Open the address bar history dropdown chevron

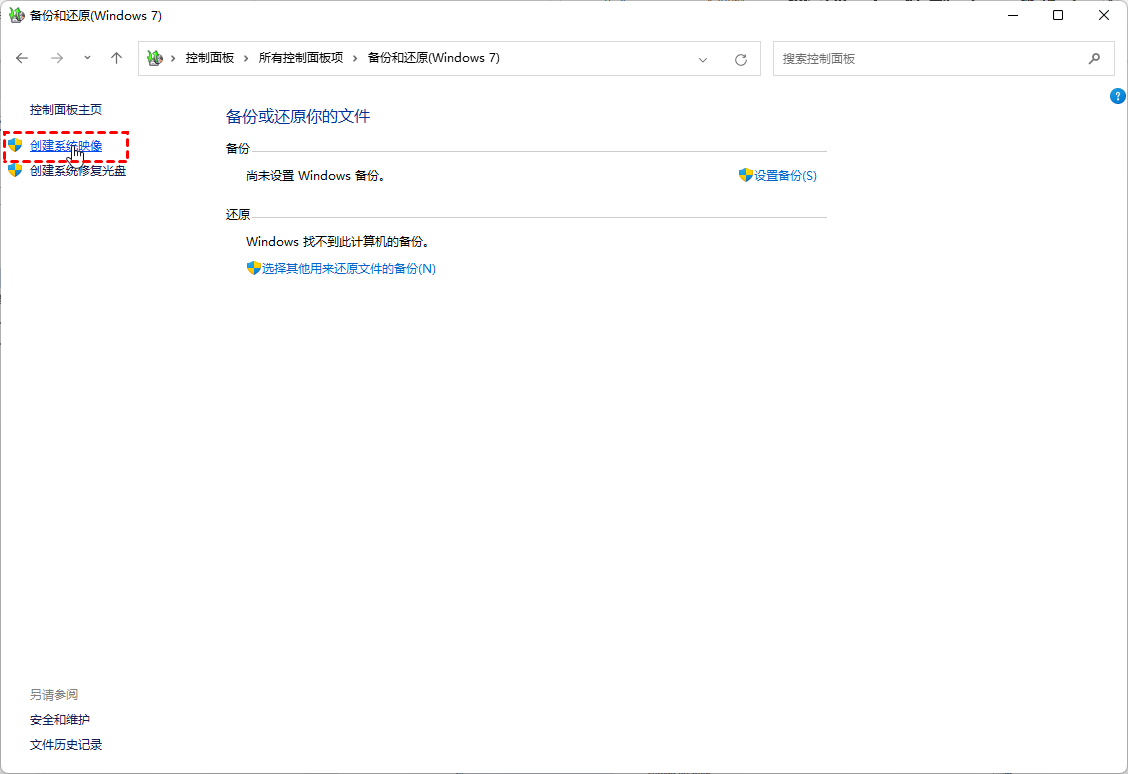703,58
